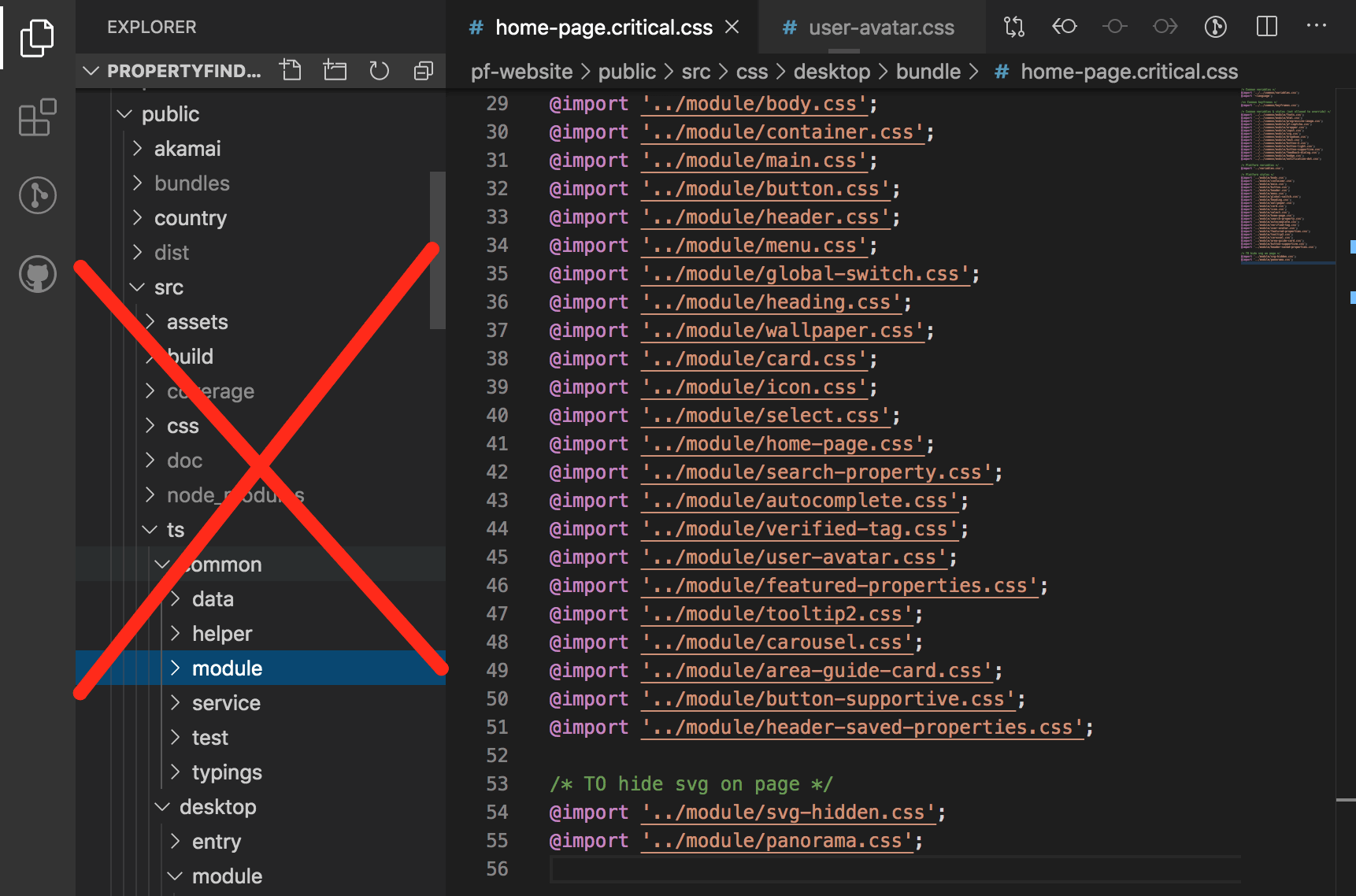Select the service folder in tree
This screenshot has width=1356, height=896.
(226, 703)
